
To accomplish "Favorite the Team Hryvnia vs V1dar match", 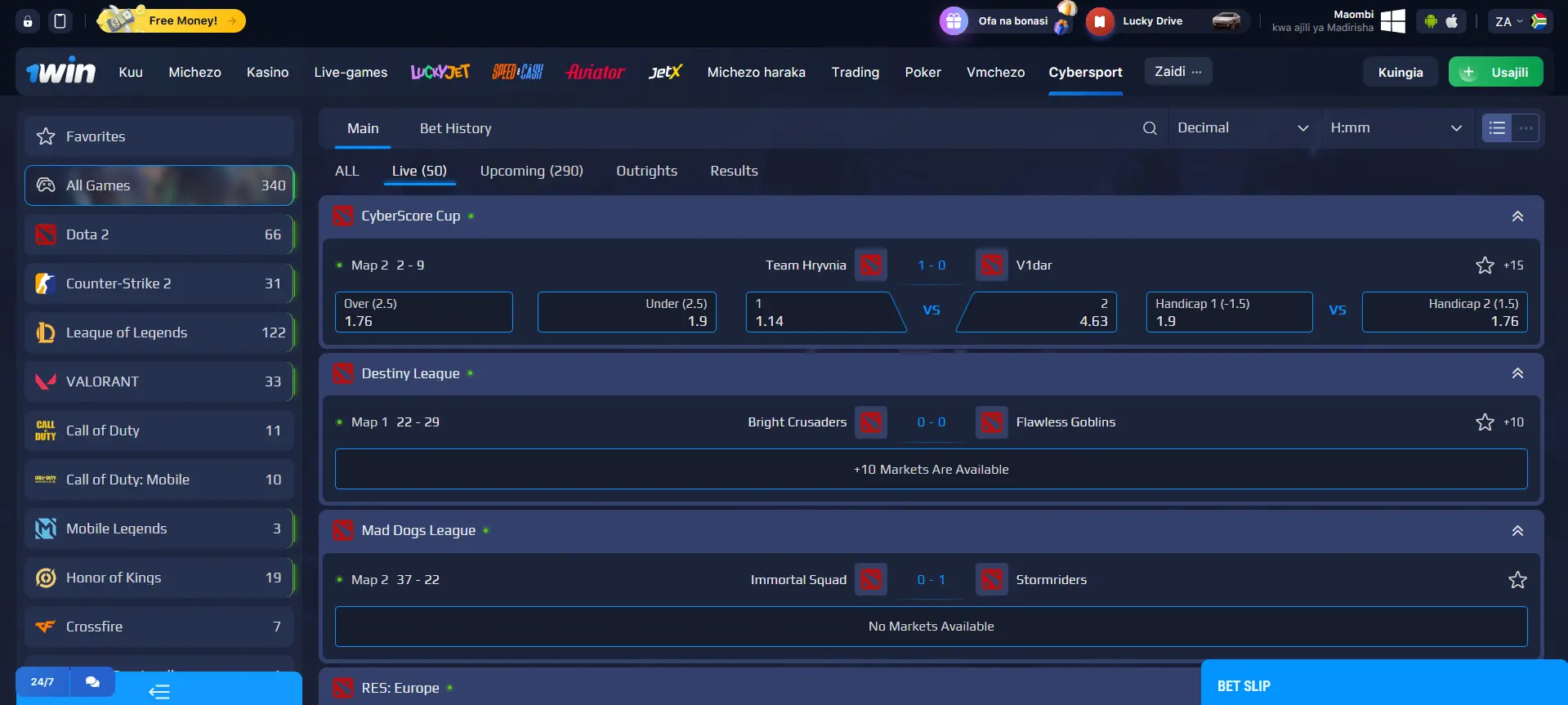I will point(1485,265).
